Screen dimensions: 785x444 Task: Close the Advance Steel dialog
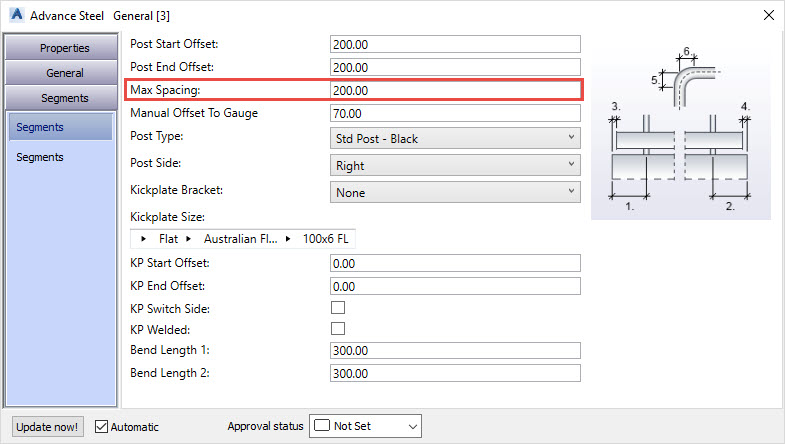[767, 15]
